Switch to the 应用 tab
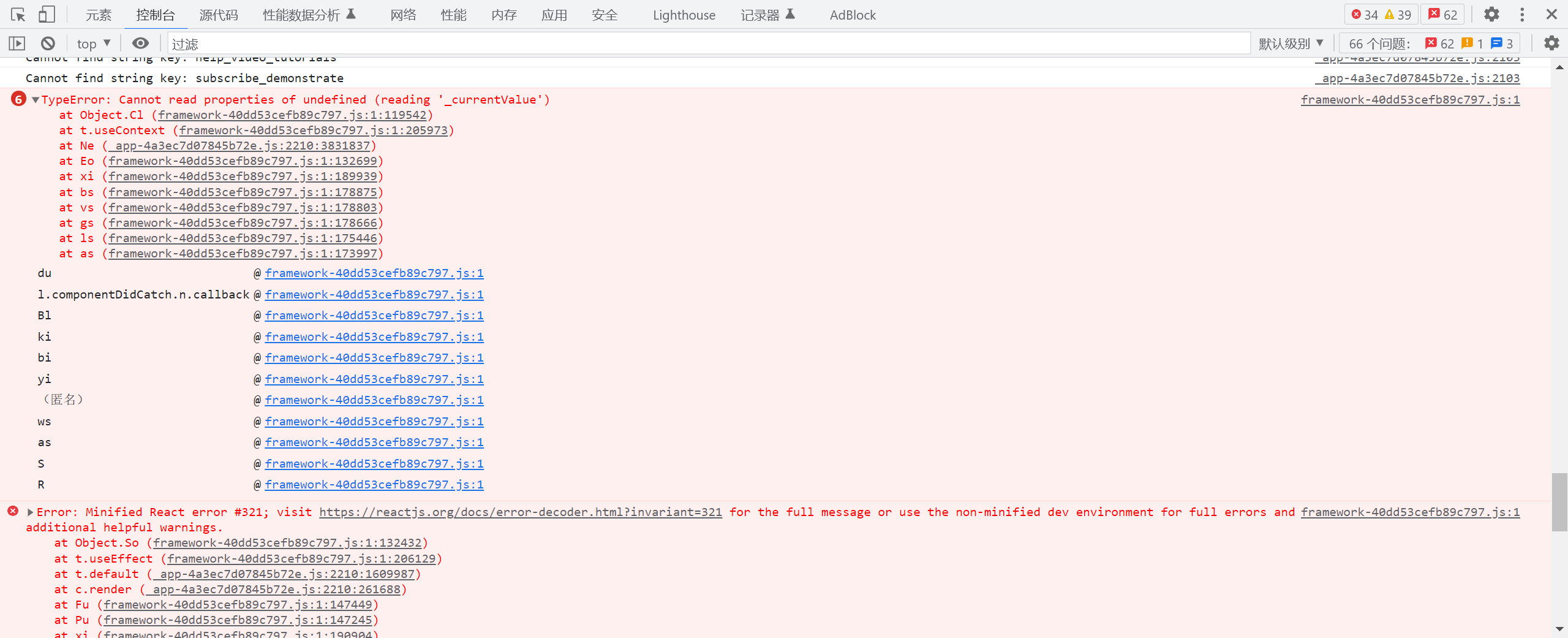Viewport: 1568px width, 638px height. [x=554, y=15]
